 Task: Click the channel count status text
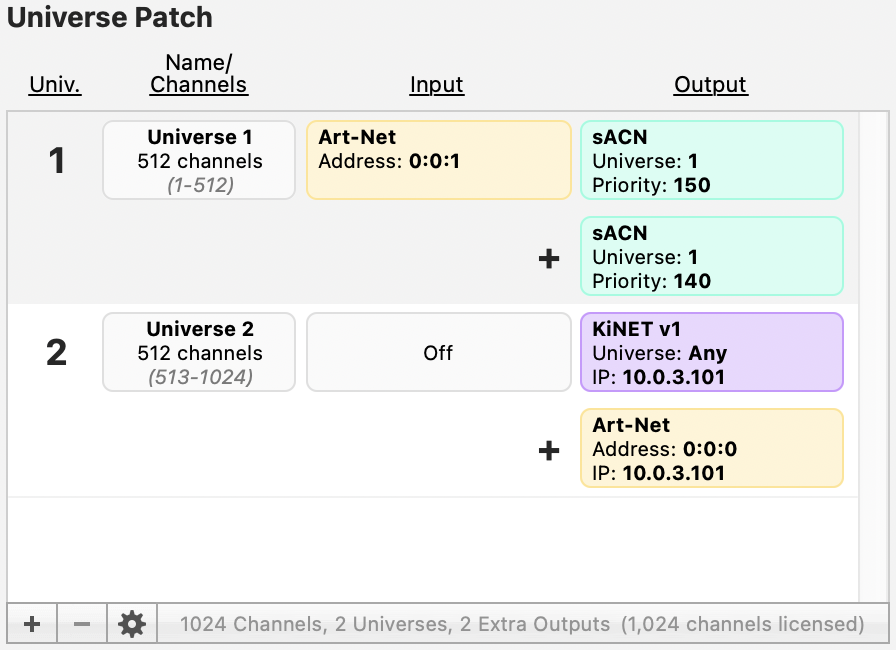(x=521, y=625)
